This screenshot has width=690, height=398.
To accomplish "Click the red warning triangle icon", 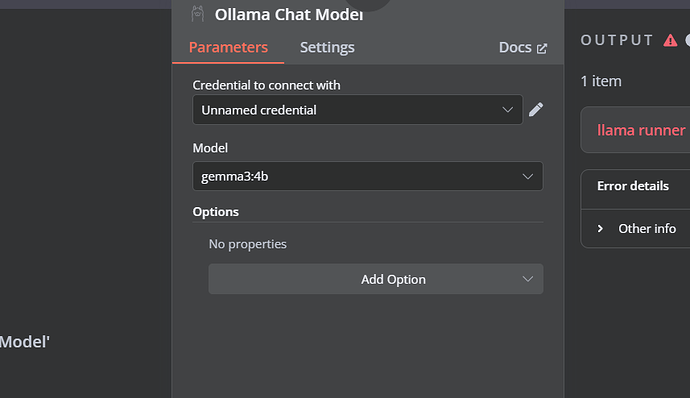I will tap(670, 41).
